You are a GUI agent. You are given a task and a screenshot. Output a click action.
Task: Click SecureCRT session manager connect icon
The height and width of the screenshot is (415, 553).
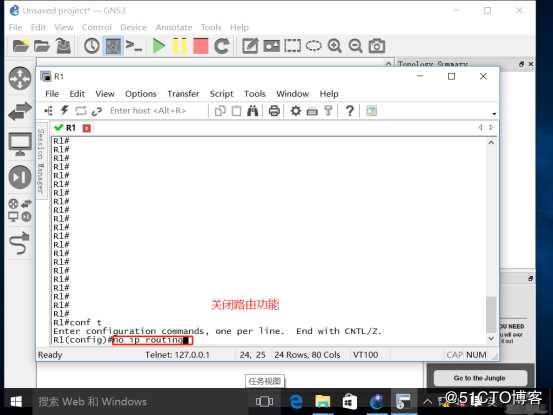point(48,111)
